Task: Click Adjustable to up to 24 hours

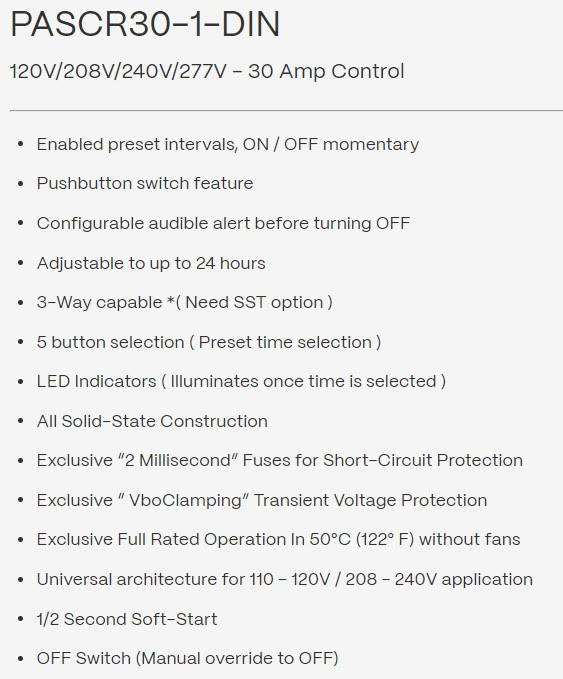Action: [151, 263]
